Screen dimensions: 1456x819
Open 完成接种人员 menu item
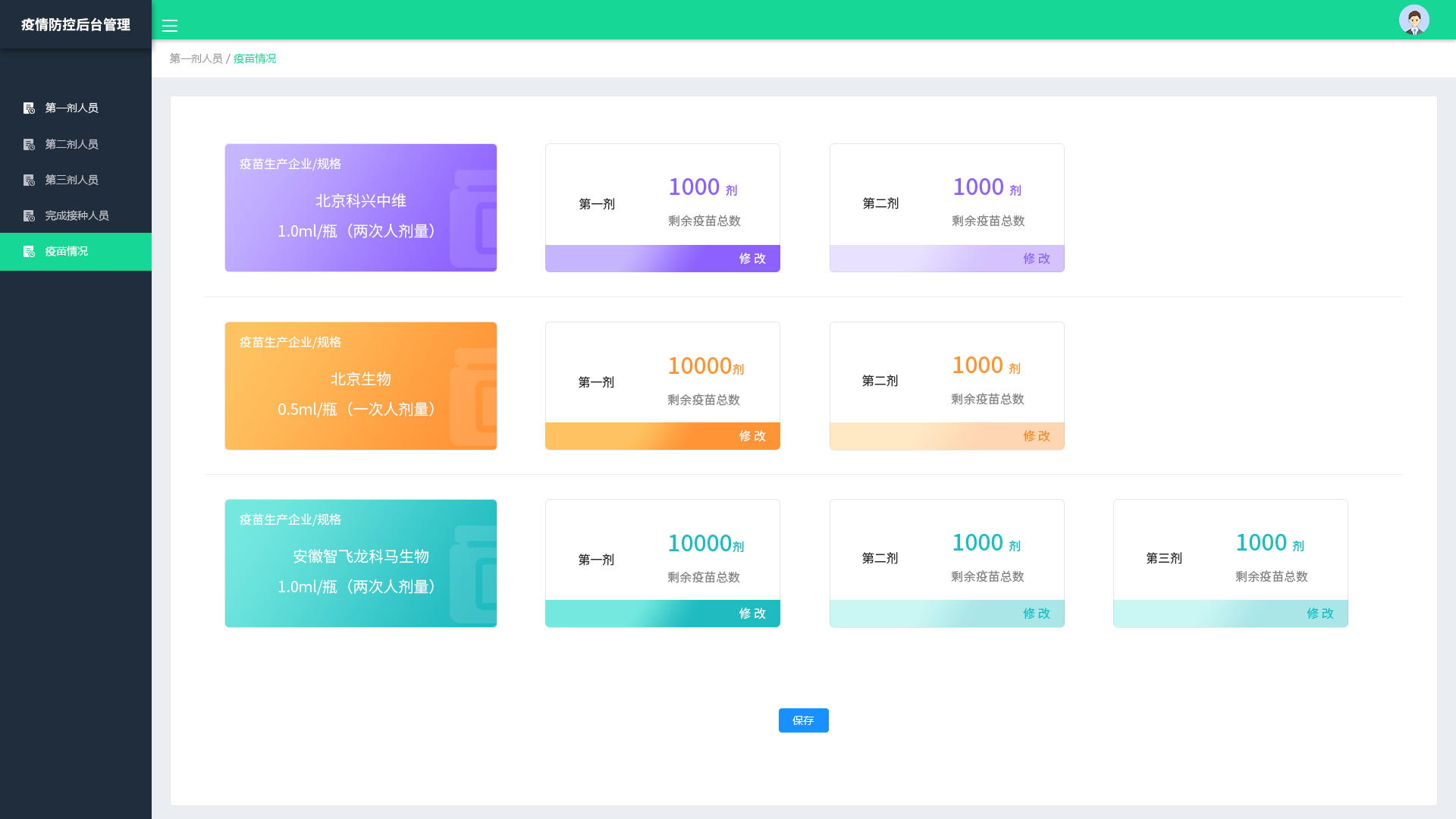76,215
